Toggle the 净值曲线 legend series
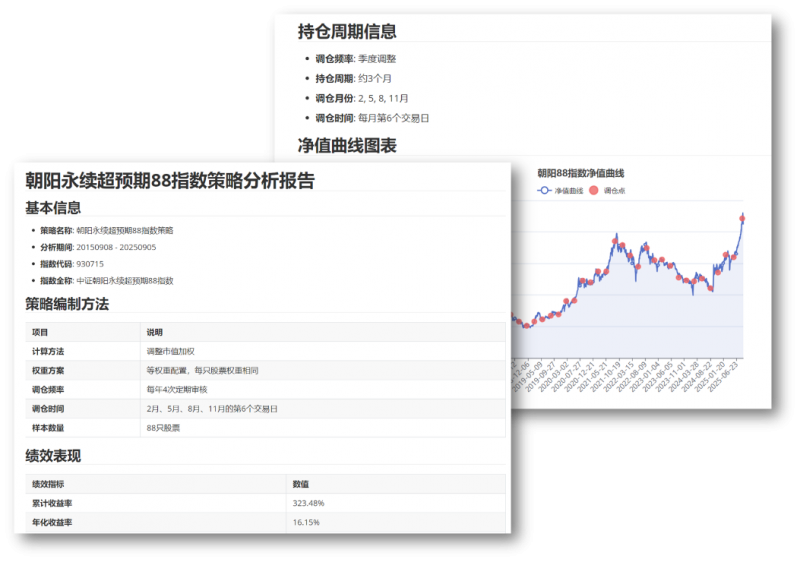The height and width of the screenshot is (562, 800). click(569, 189)
